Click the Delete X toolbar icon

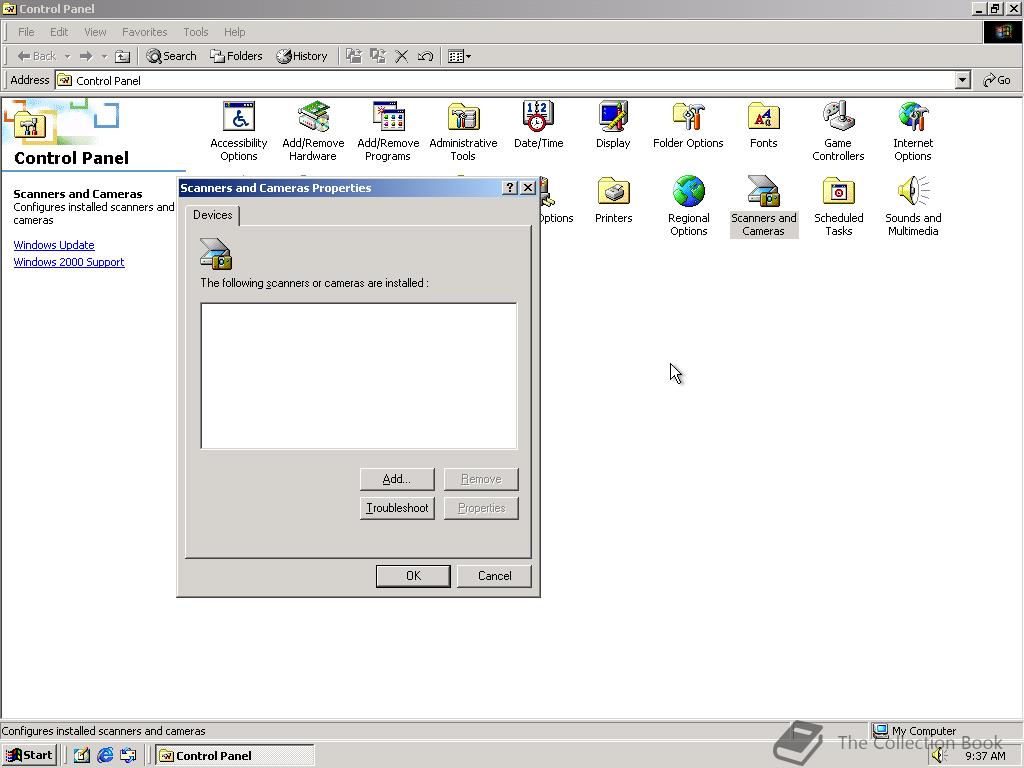coord(402,56)
